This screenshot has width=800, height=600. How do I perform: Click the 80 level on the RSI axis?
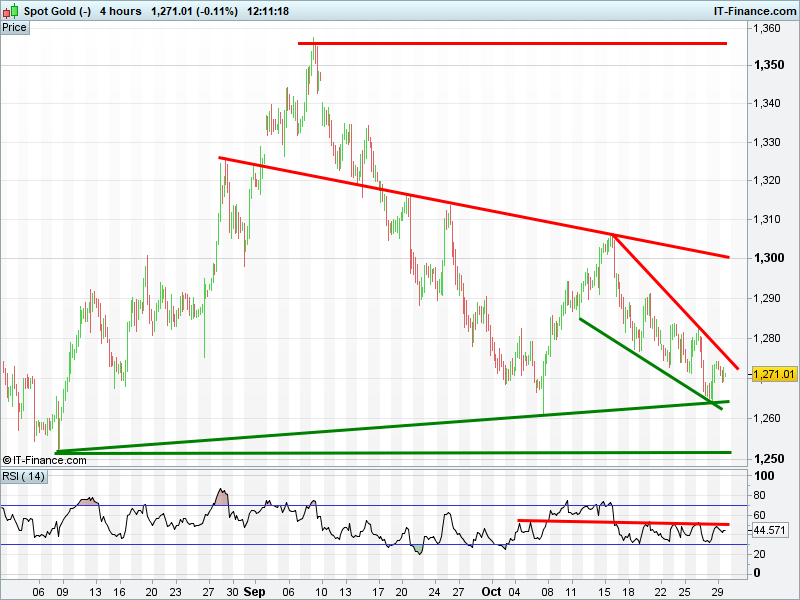coord(759,495)
